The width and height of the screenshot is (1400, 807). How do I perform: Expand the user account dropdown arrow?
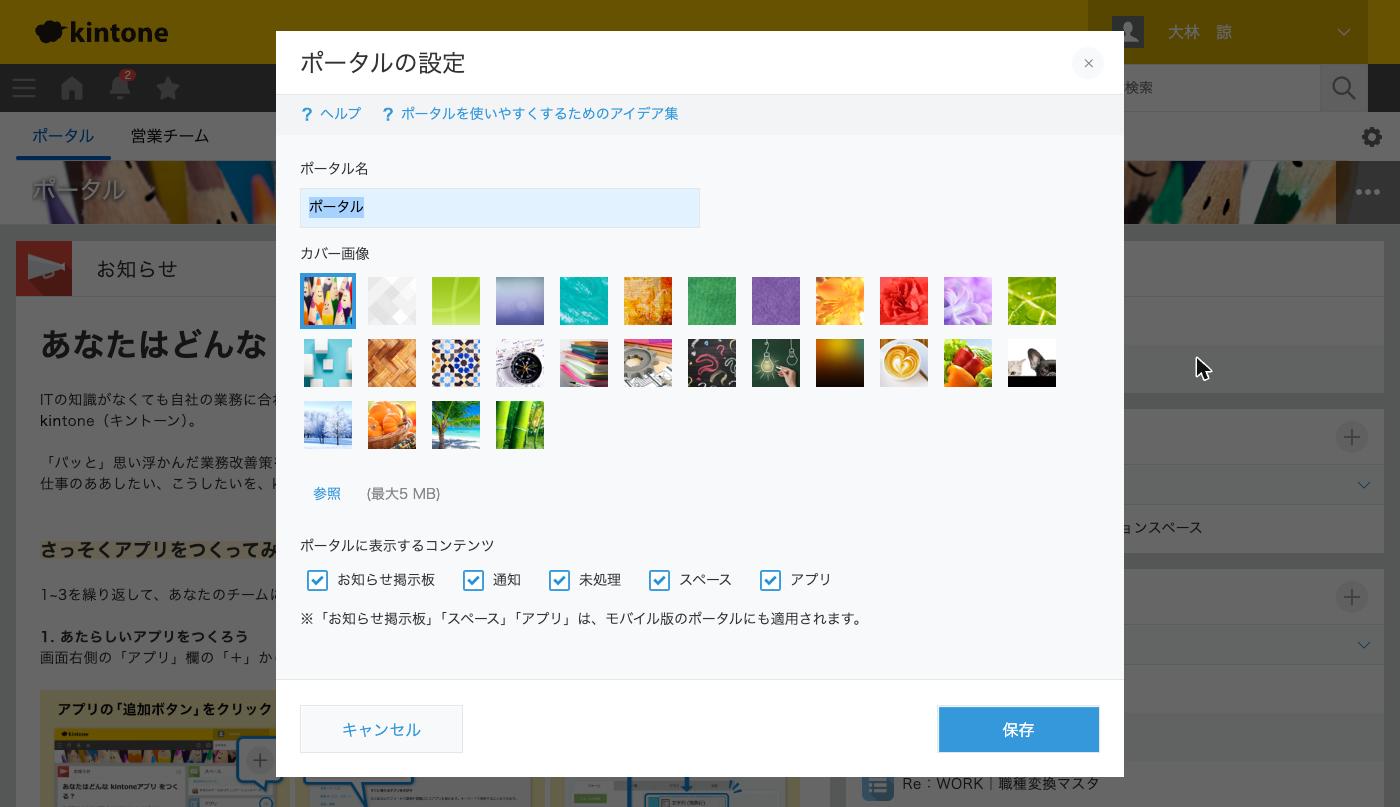click(x=1344, y=32)
